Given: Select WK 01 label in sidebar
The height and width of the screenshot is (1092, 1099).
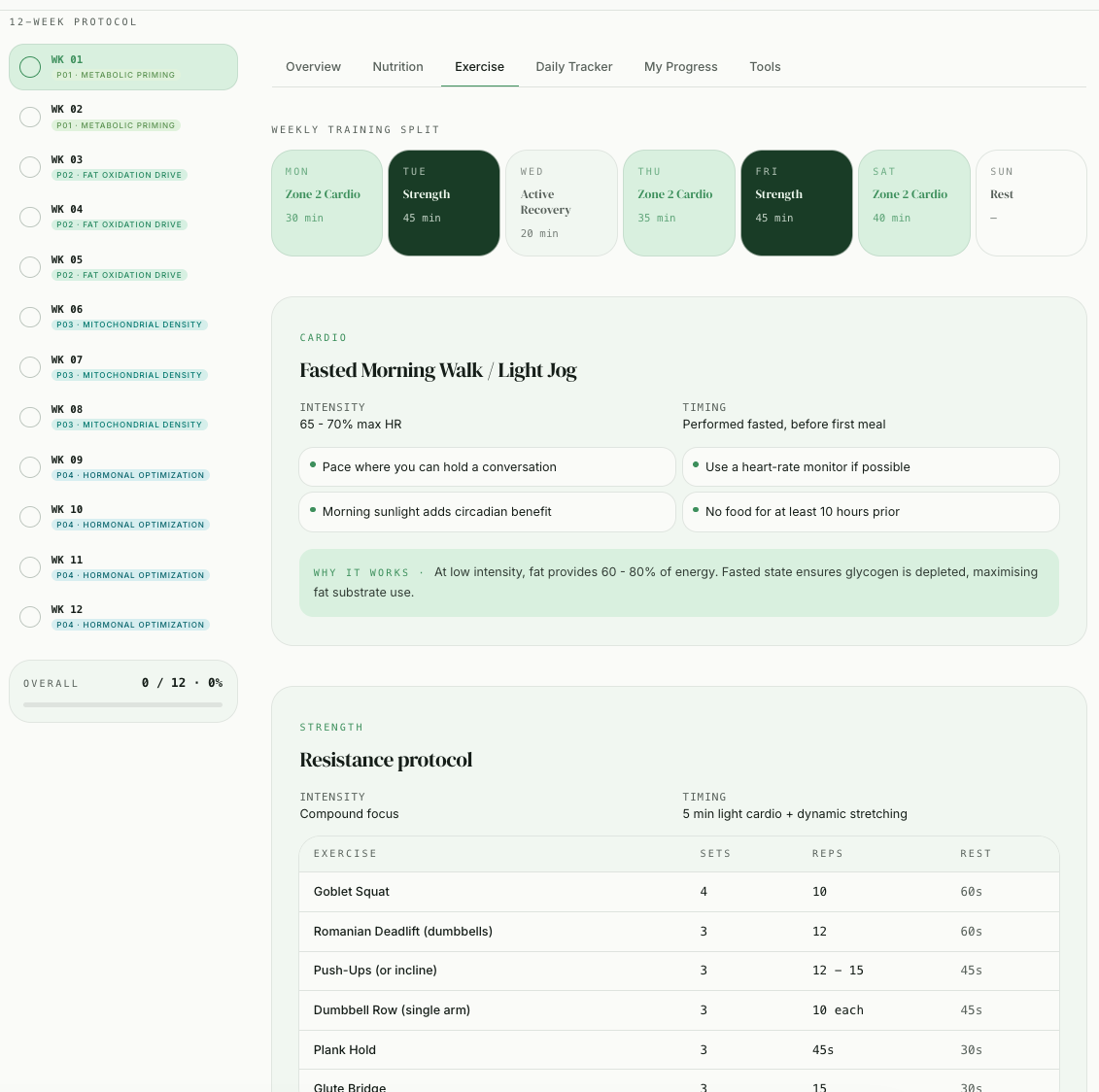Looking at the screenshot, I should tap(67, 59).
